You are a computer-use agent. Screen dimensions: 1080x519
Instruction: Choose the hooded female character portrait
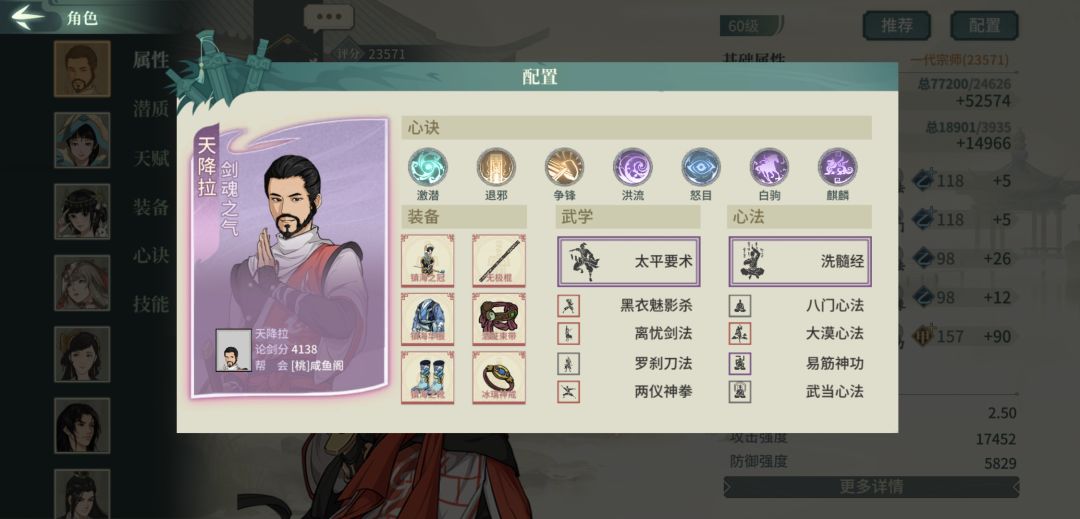pos(82,140)
